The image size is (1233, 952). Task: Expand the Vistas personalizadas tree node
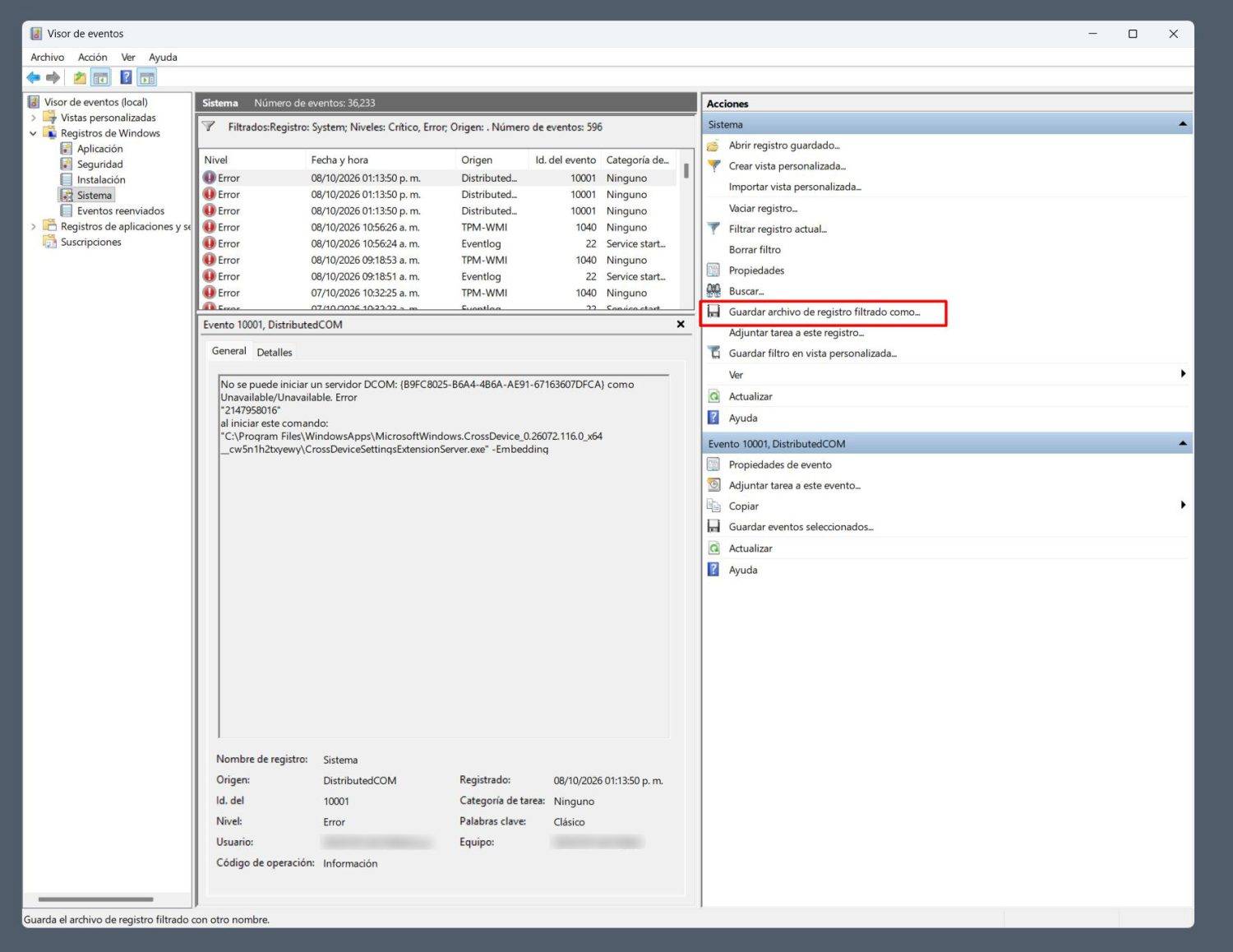point(33,118)
